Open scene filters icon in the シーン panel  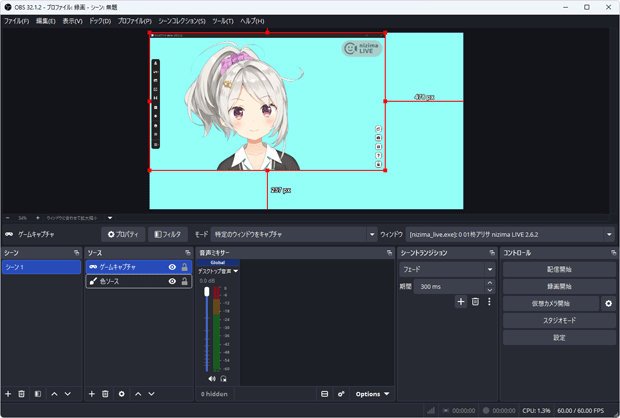pyautogui.click(x=38, y=394)
